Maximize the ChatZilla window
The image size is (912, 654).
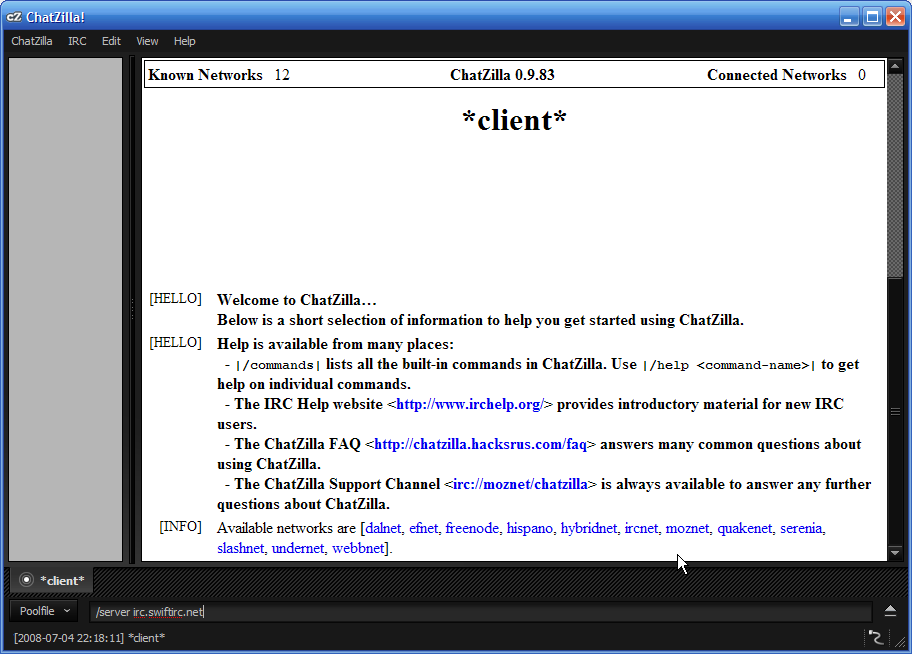872,17
